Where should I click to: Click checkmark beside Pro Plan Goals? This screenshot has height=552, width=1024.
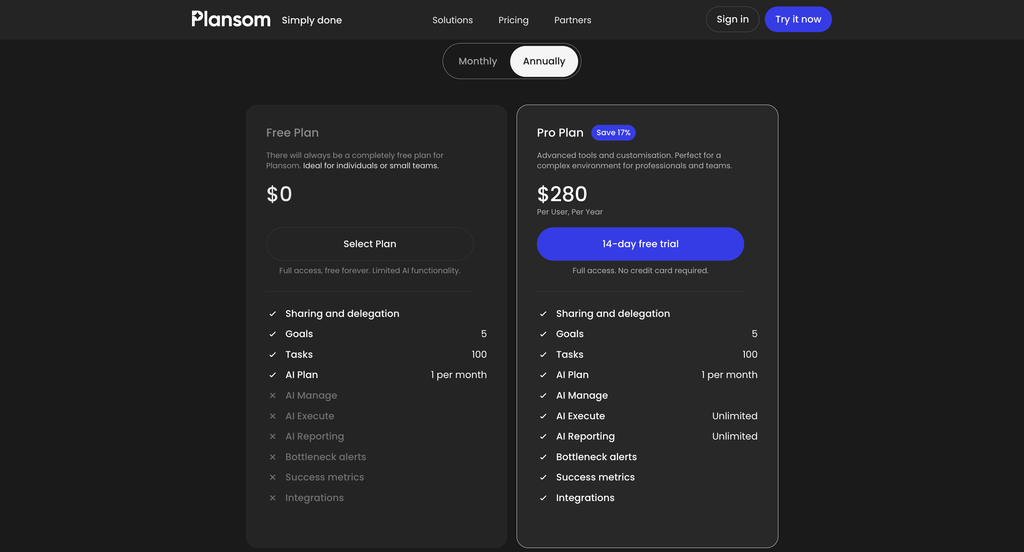tap(543, 334)
